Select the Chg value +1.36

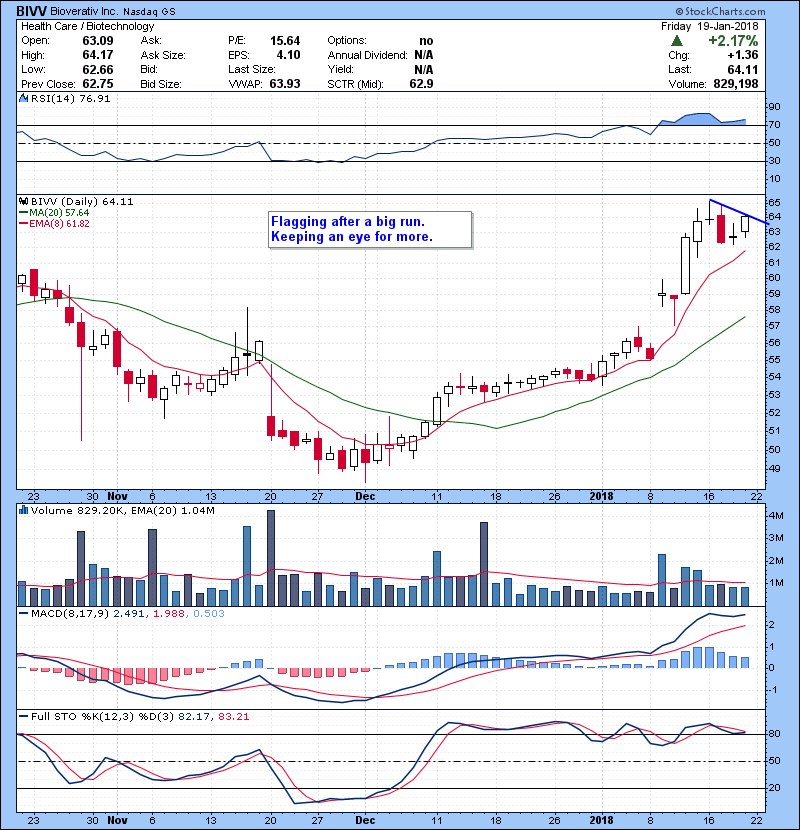pyautogui.click(x=742, y=55)
